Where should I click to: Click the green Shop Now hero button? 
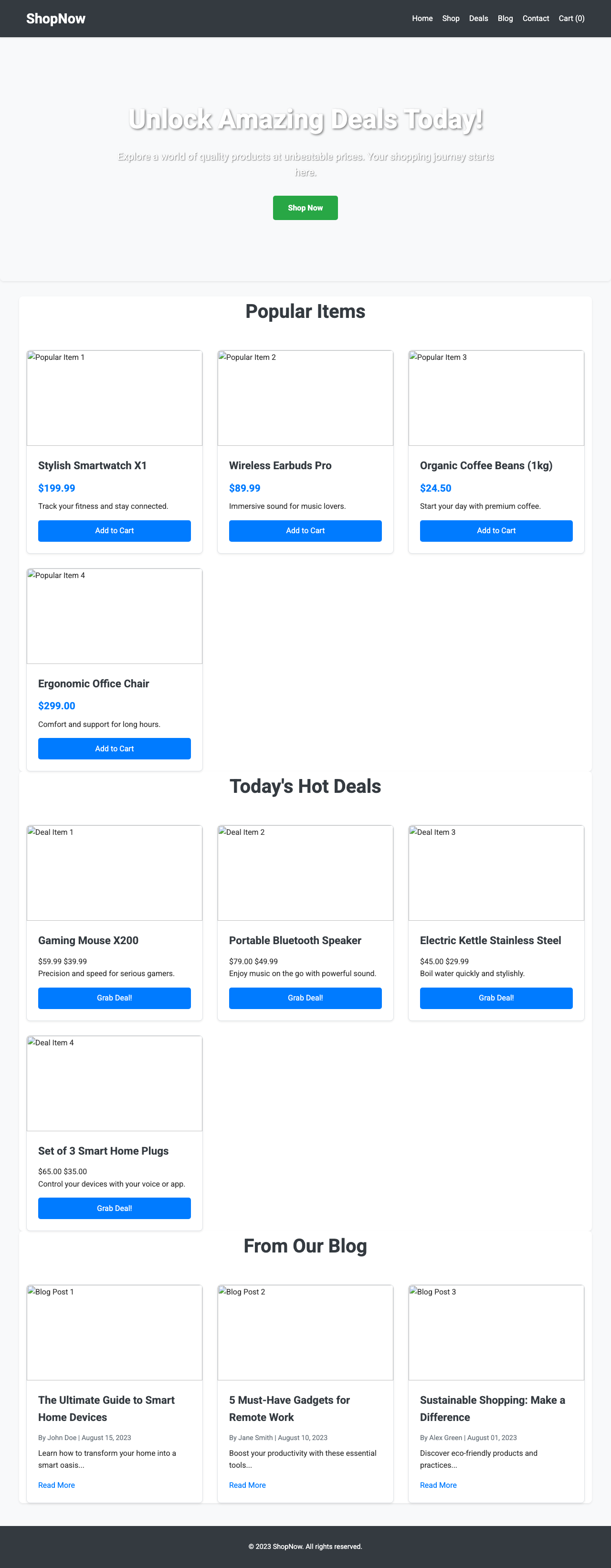click(x=305, y=208)
